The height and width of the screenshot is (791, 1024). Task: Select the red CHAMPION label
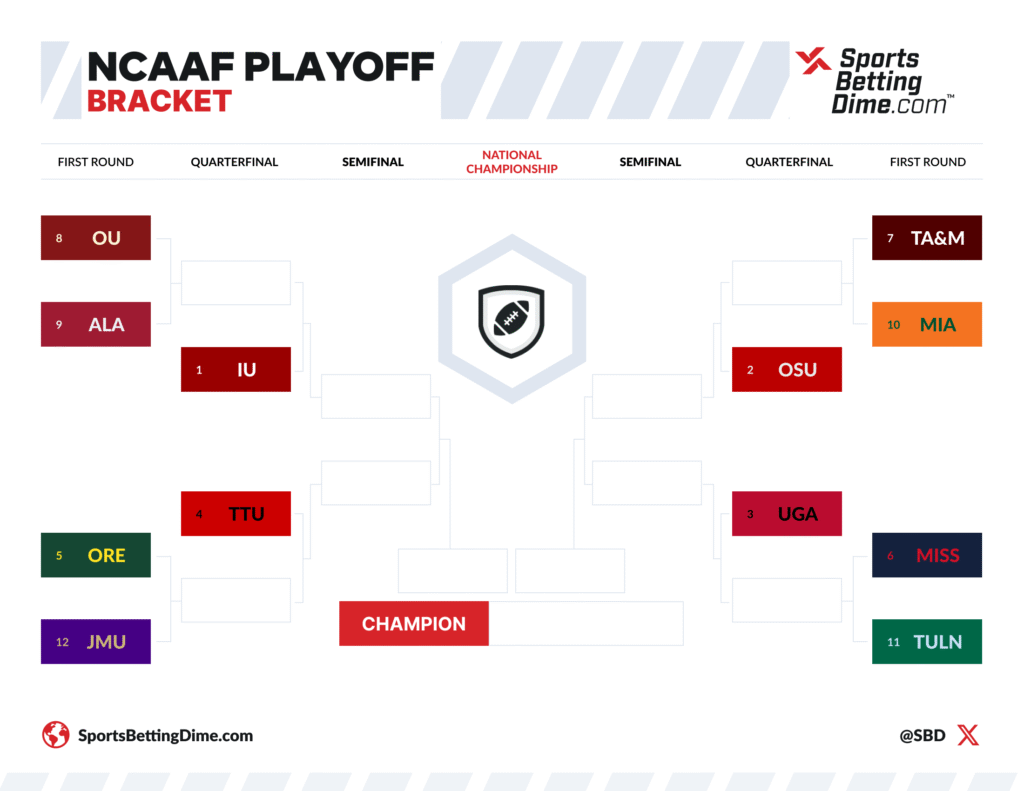(414, 624)
